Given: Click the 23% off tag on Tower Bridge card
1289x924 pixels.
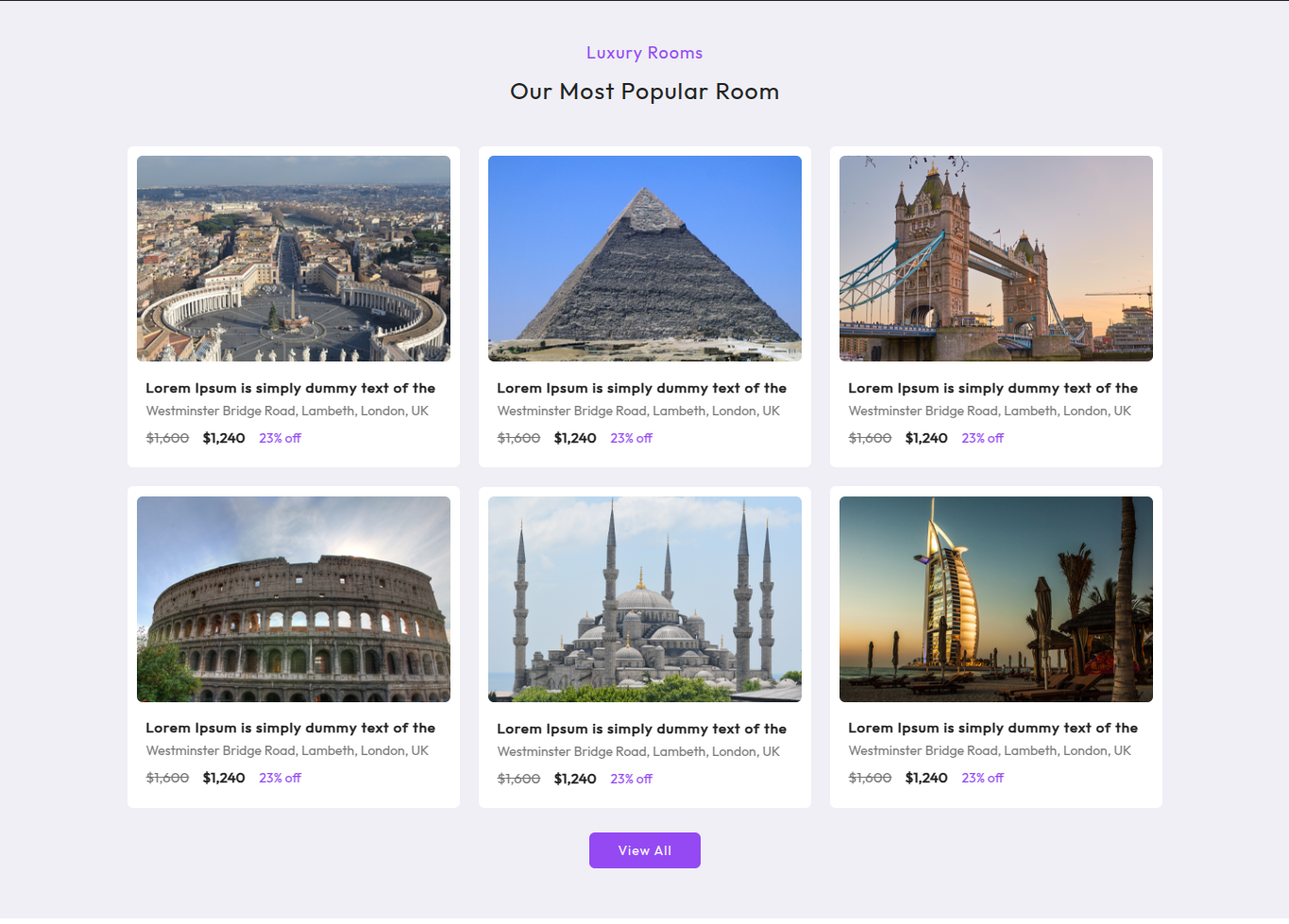Looking at the screenshot, I should click(982, 438).
